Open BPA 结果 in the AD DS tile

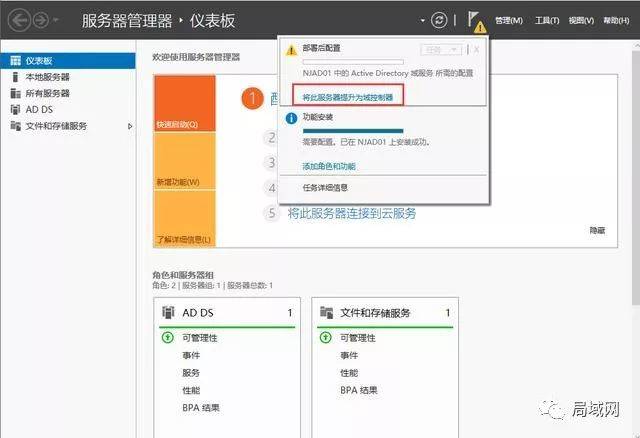click(x=201, y=408)
